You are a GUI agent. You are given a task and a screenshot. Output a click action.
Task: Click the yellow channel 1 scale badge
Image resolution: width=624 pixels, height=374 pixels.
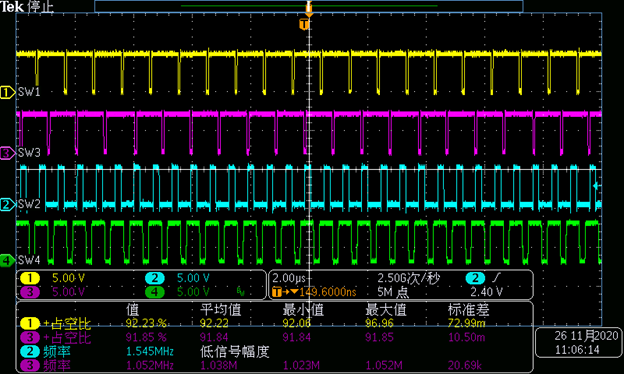coord(30,278)
